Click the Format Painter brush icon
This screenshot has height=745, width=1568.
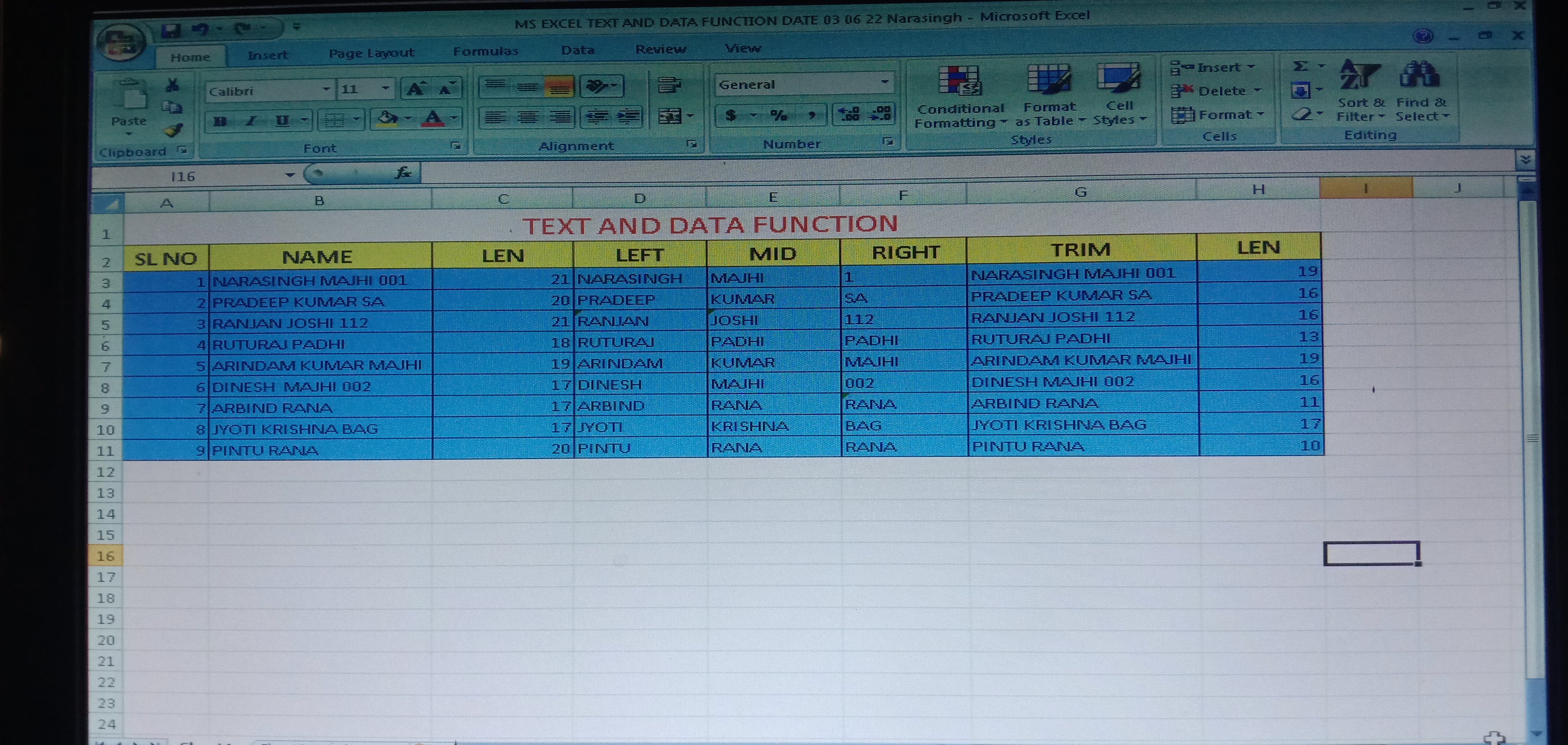click(x=174, y=130)
